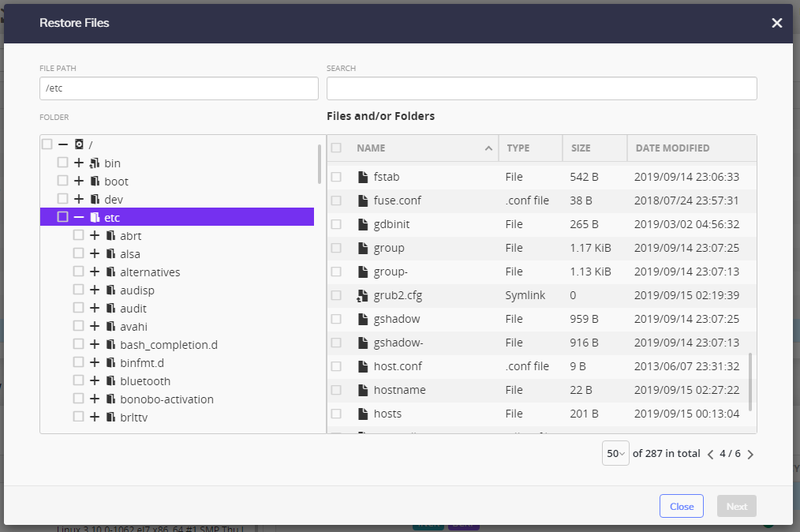Open the 50 per page dropdown

[x=615, y=453]
